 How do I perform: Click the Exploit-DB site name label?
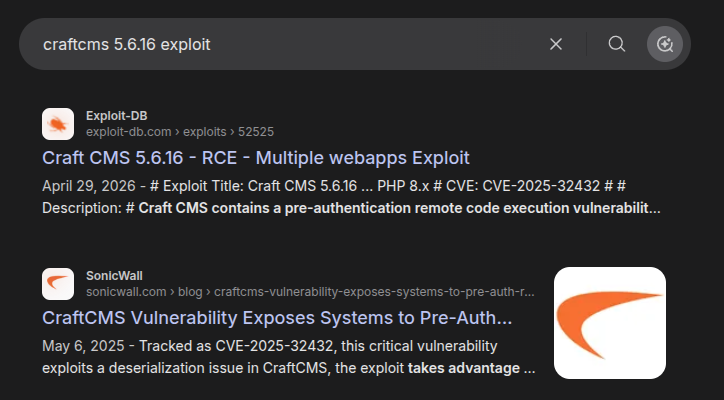tap(116, 116)
